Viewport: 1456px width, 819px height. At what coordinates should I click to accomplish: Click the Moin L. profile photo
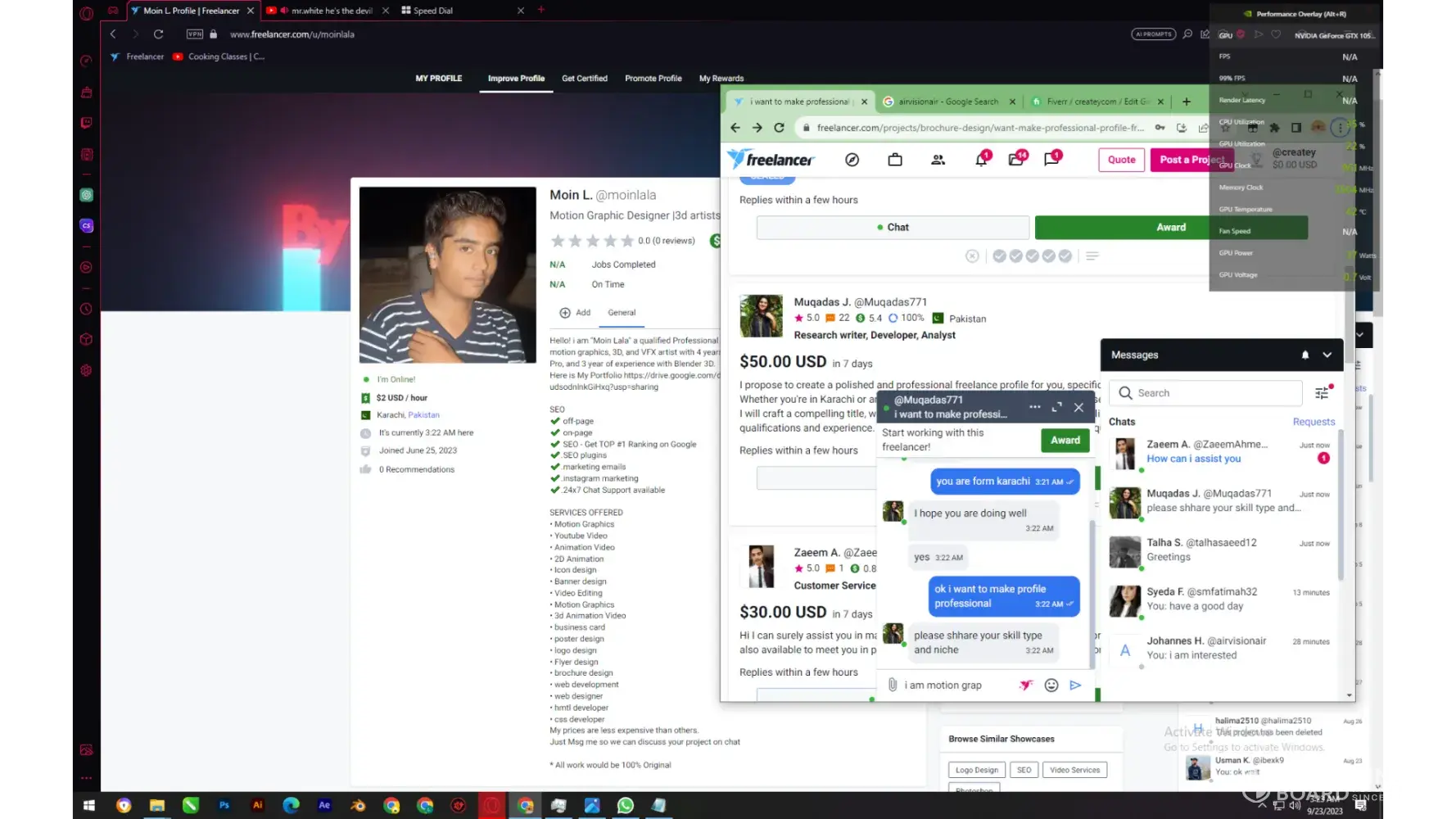[448, 274]
